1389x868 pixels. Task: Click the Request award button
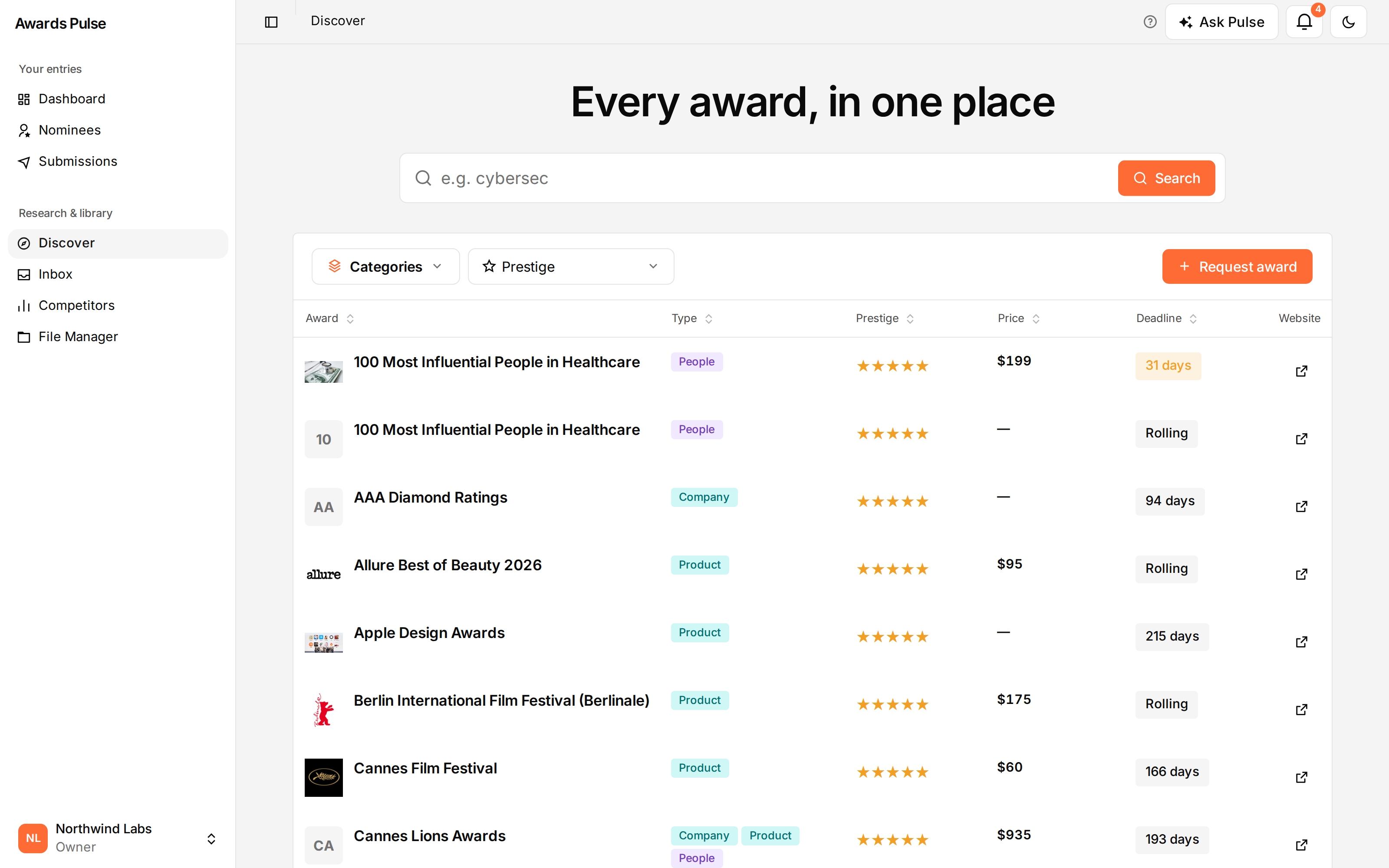coord(1237,266)
